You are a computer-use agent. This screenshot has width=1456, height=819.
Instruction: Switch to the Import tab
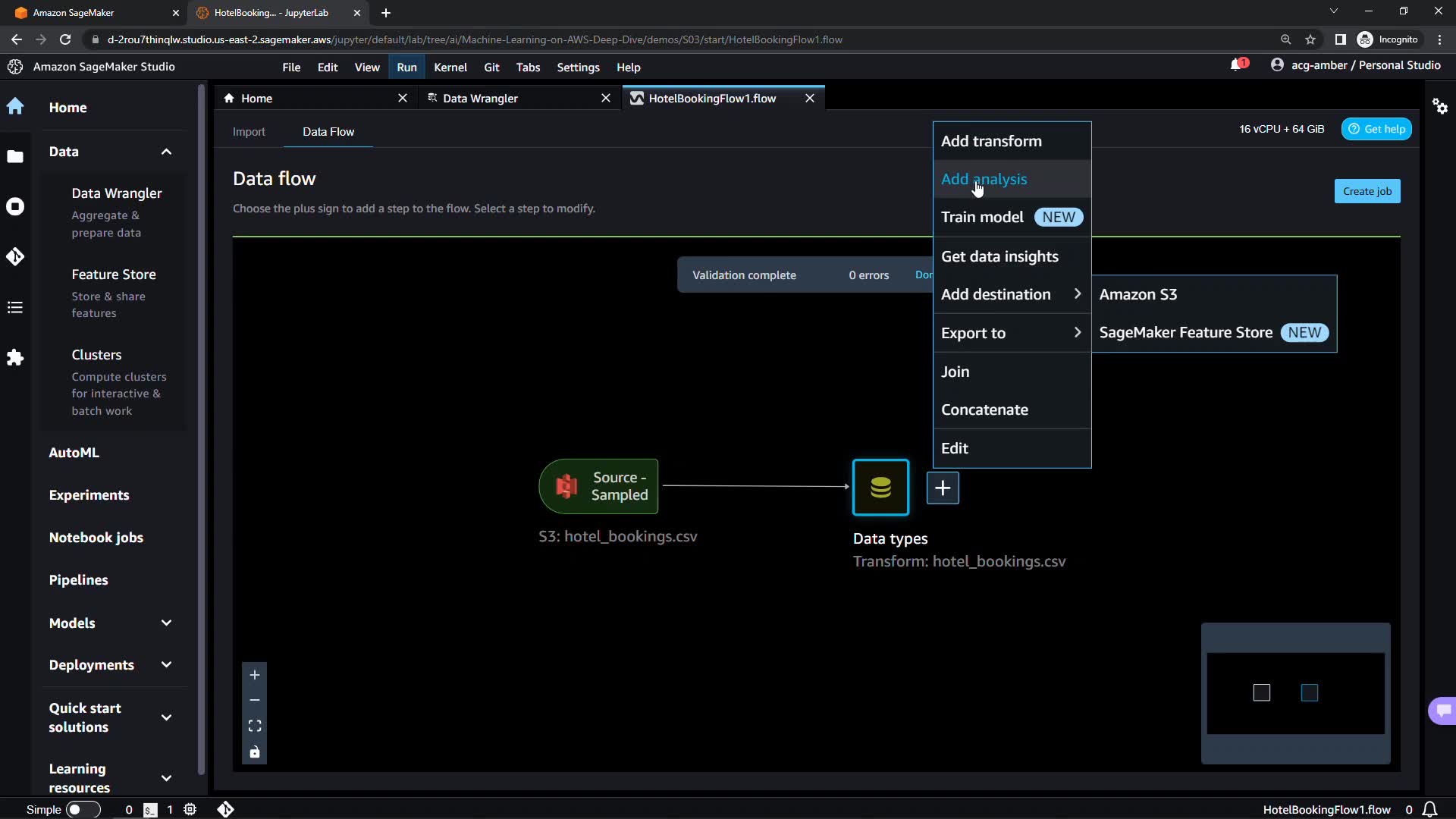pos(249,131)
